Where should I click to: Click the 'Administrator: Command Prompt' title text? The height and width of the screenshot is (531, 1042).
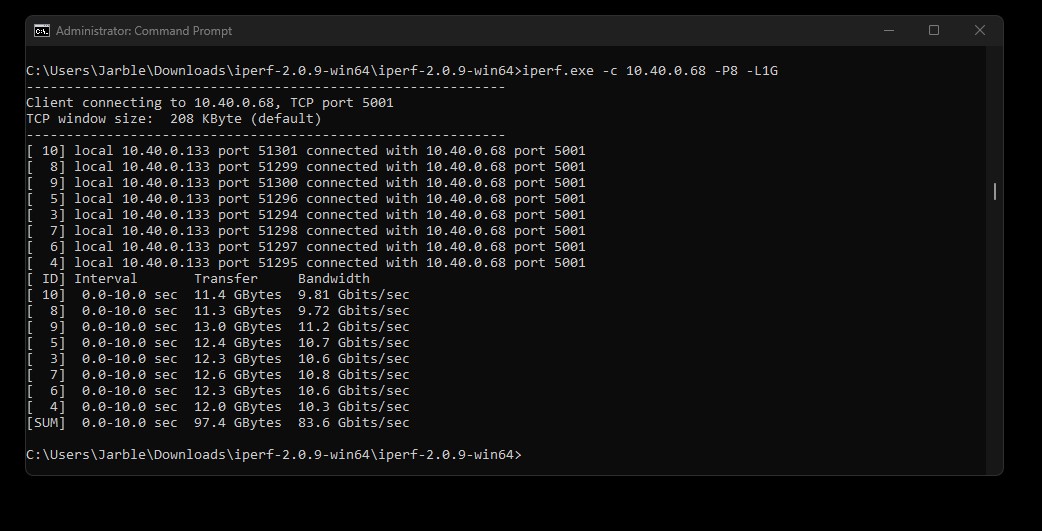tap(144, 31)
